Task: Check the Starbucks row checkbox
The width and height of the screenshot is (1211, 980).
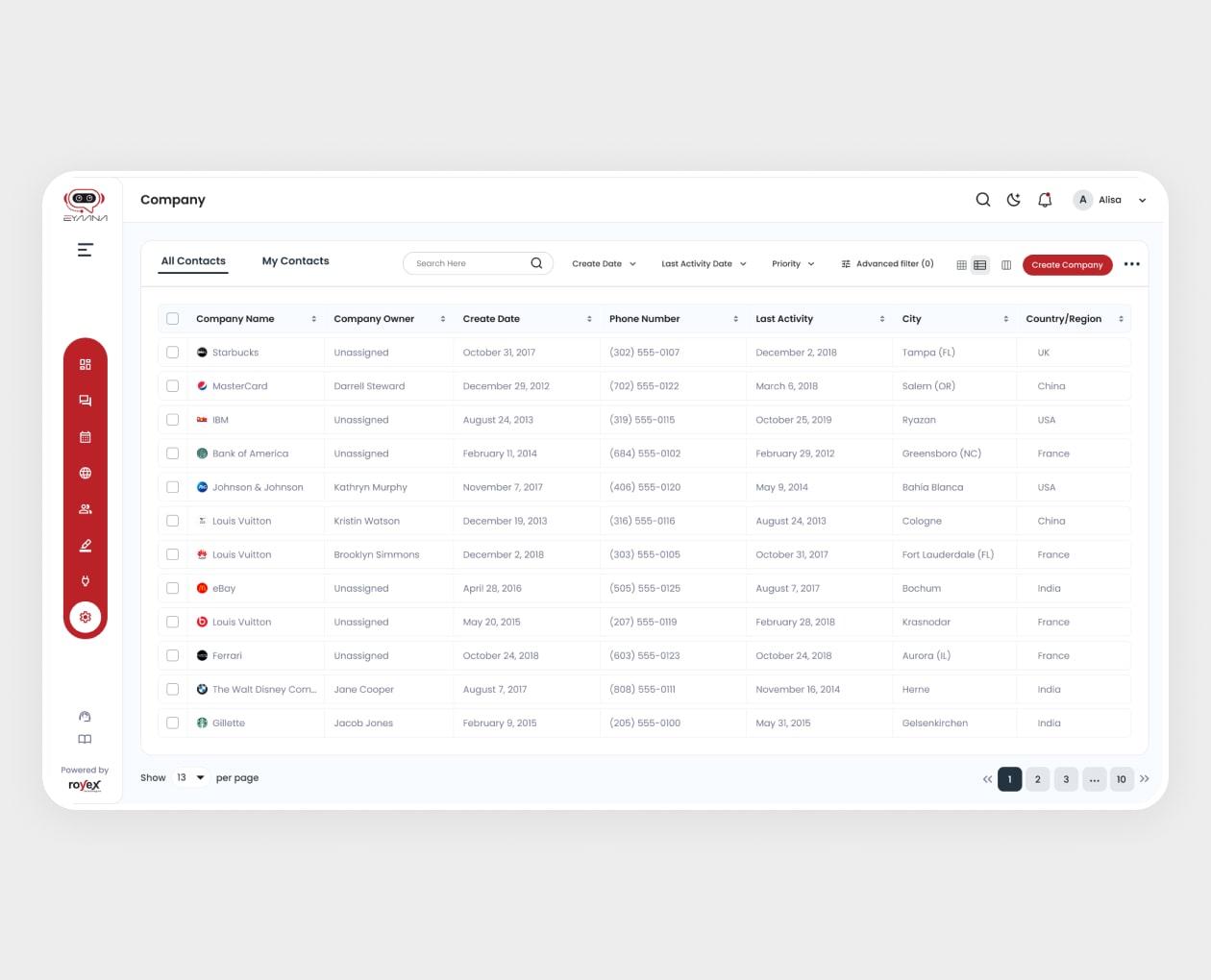Action: (173, 352)
